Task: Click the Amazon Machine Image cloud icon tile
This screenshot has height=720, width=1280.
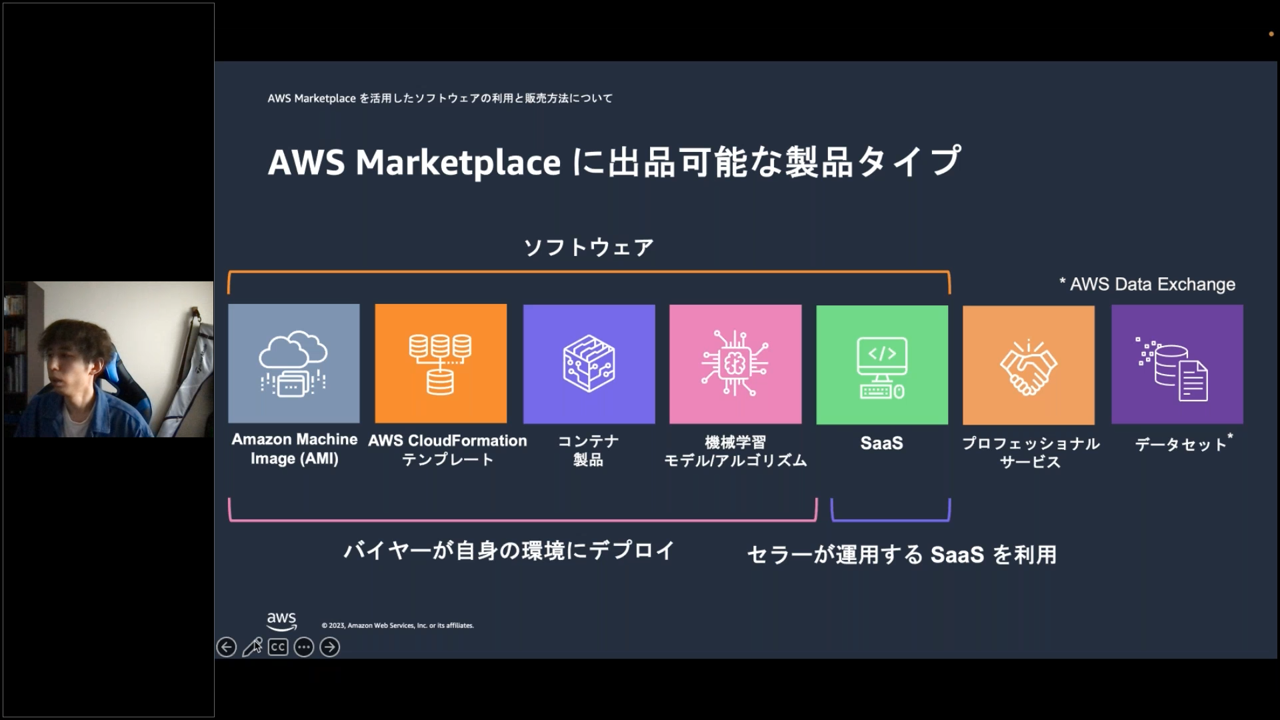Action: [294, 364]
